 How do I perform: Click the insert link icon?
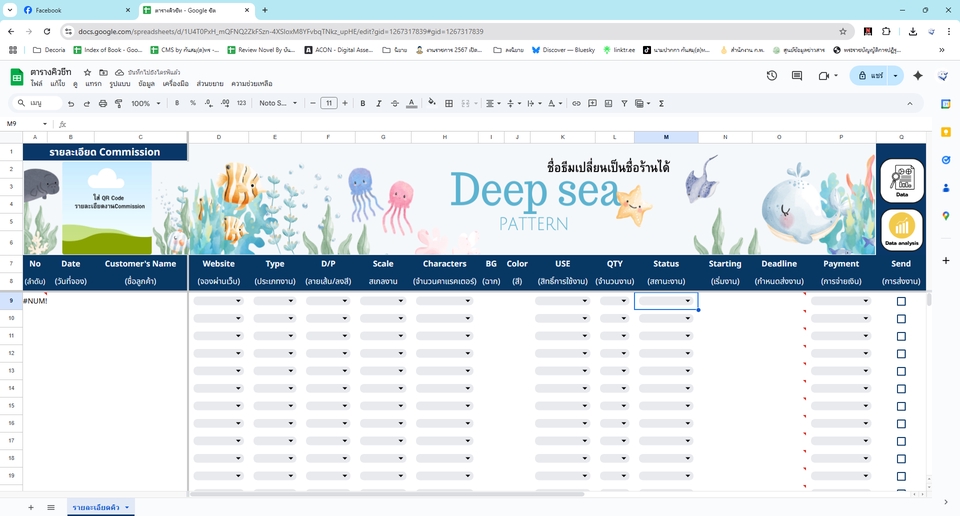577,103
